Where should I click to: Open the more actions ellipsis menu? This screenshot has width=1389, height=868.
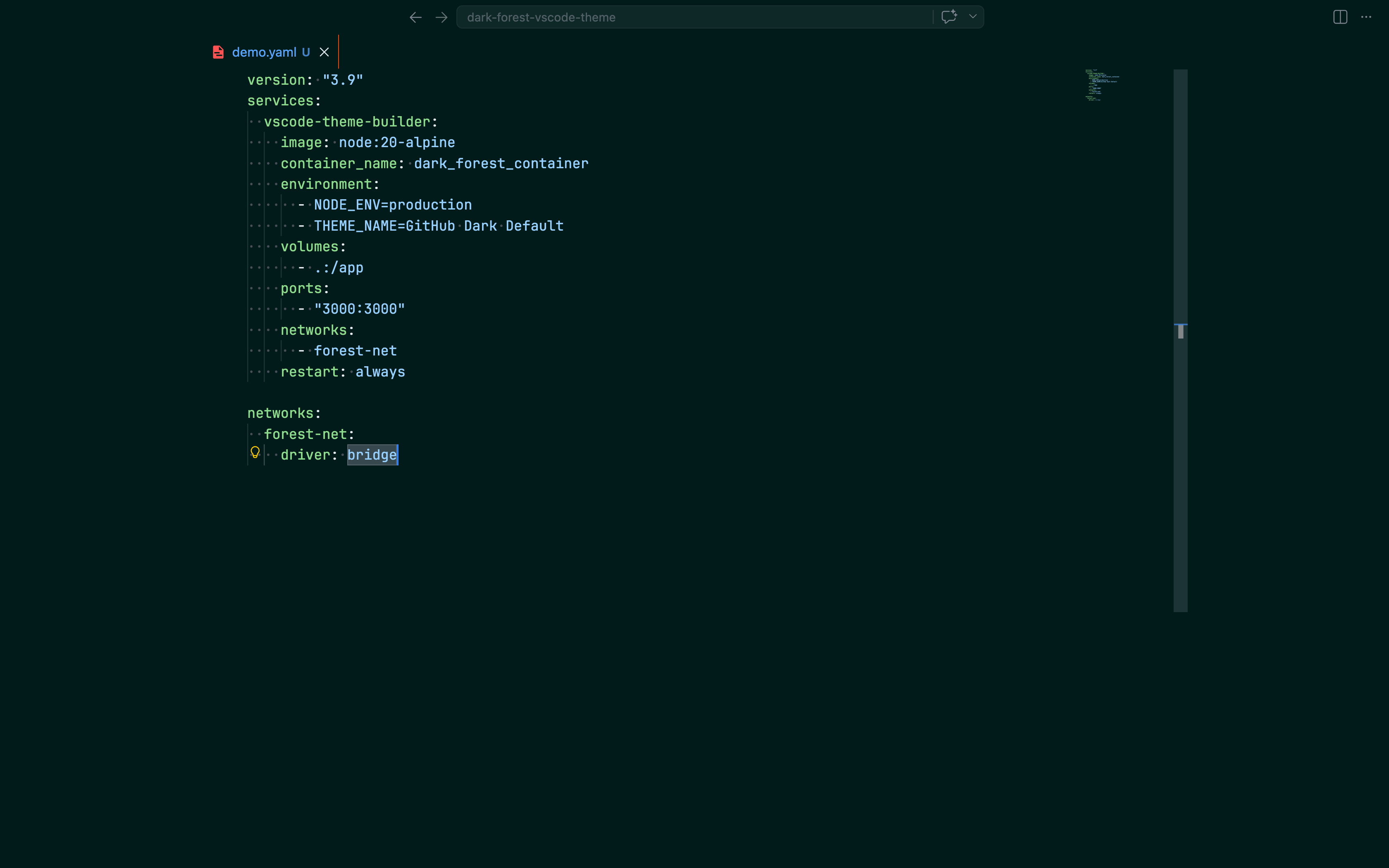[x=1366, y=17]
